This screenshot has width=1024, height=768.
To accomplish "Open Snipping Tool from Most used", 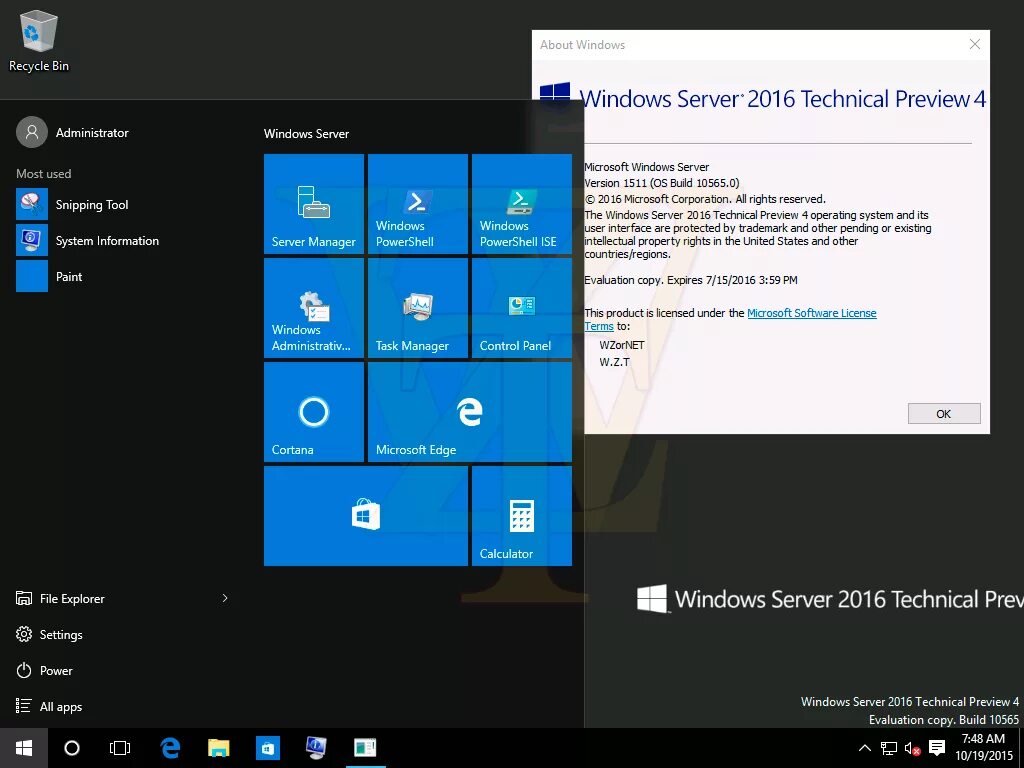I will click(x=92, y=204).
